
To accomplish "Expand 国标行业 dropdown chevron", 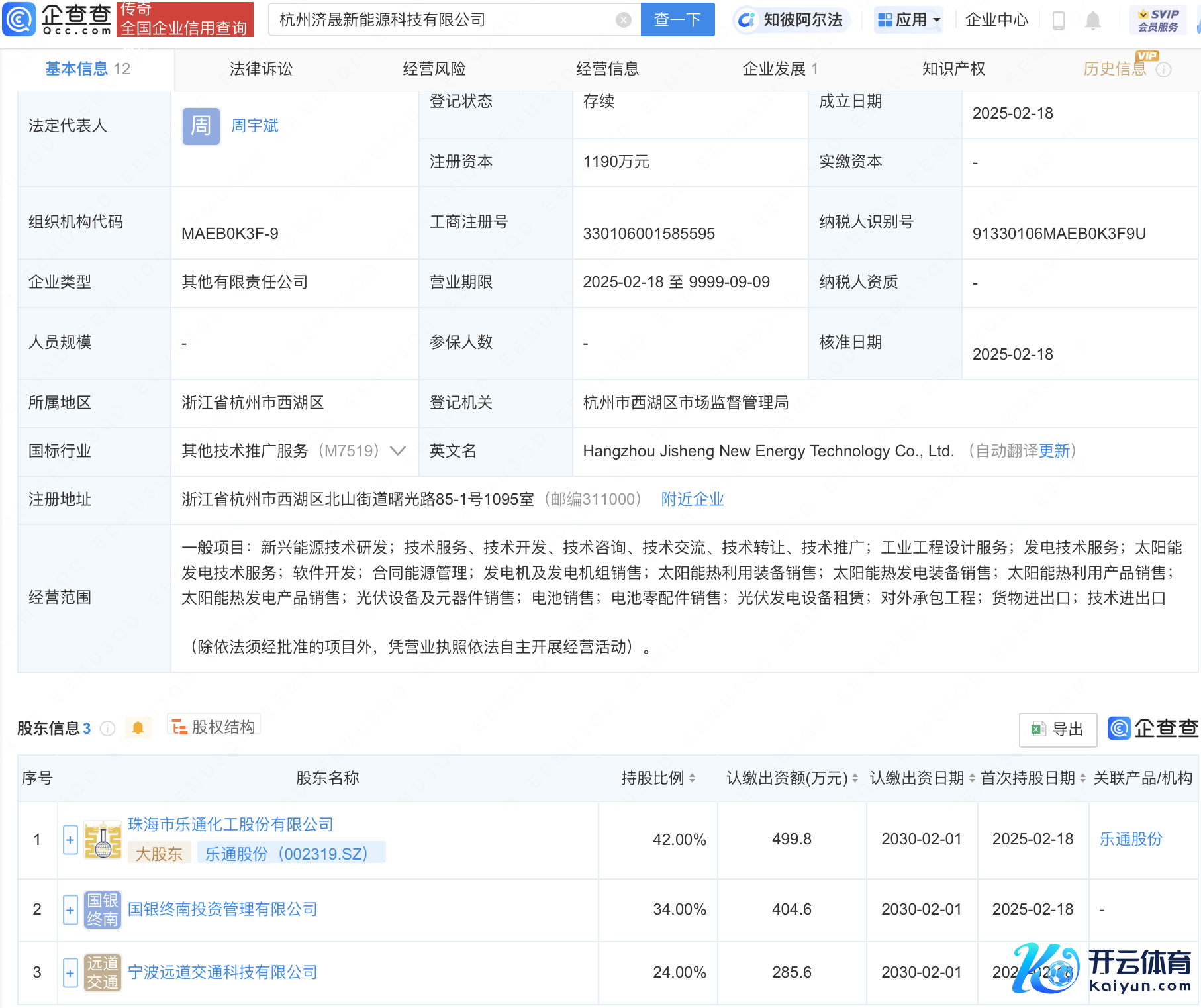I will [398, 451].
